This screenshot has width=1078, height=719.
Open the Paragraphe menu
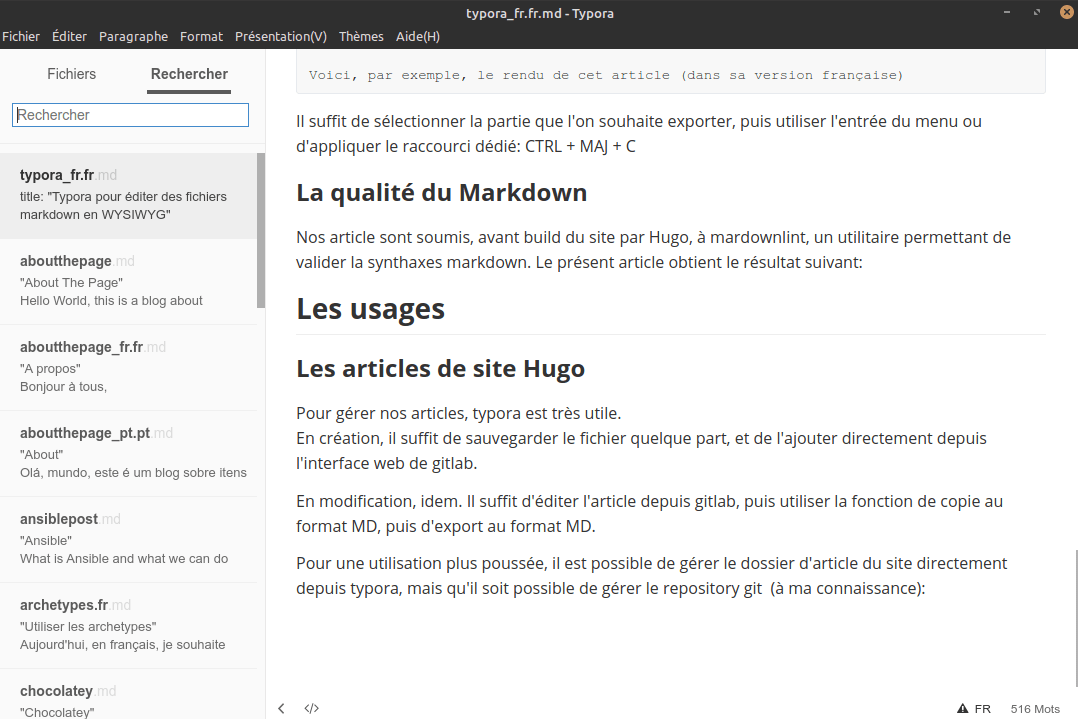133,36
